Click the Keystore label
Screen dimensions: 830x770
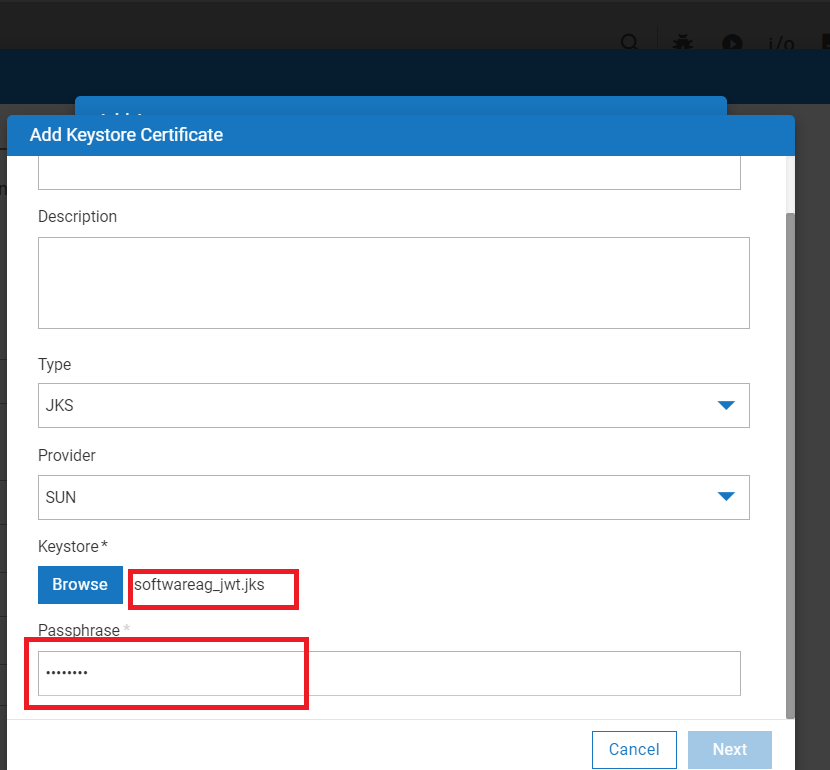click(x=68, y=546)
